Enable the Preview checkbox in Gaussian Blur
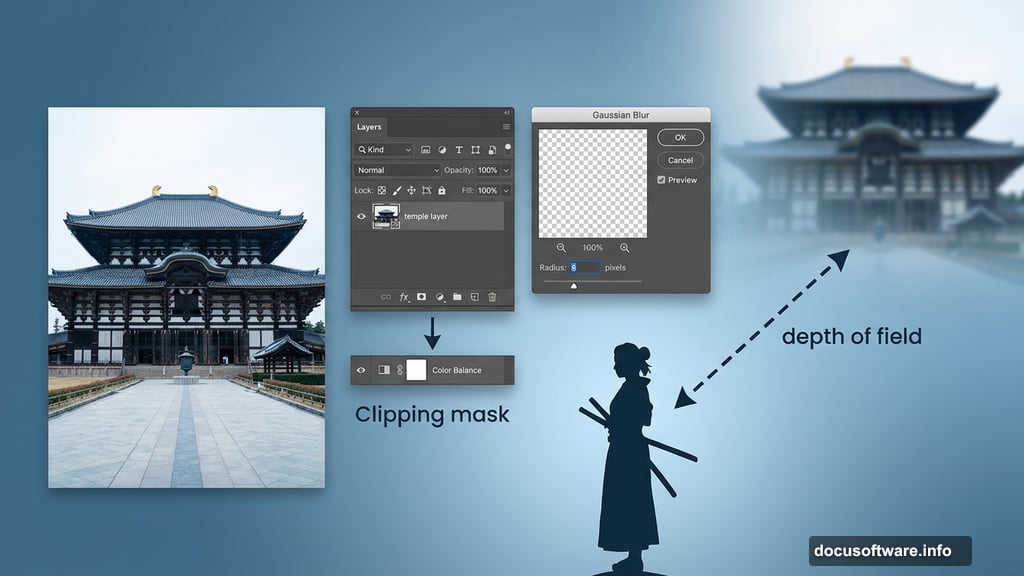 point(661,180)
